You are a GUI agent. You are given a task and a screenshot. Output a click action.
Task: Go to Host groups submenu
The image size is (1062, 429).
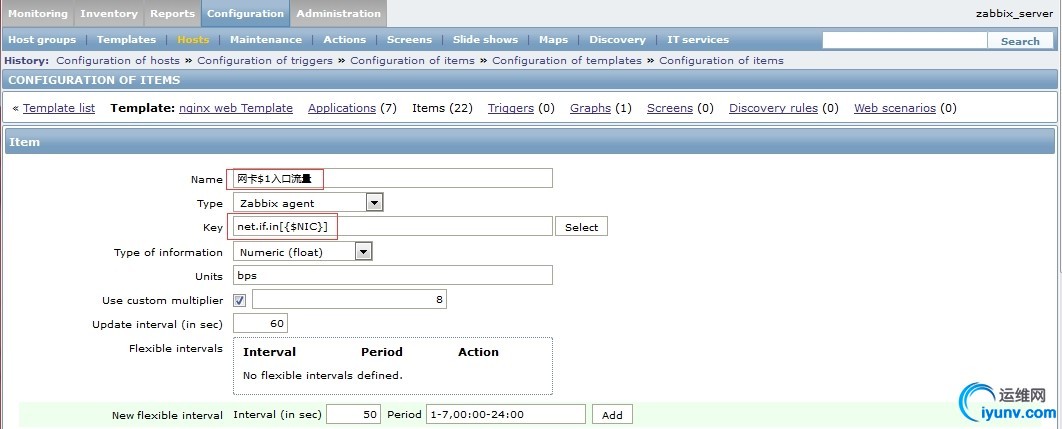point(42,40)
